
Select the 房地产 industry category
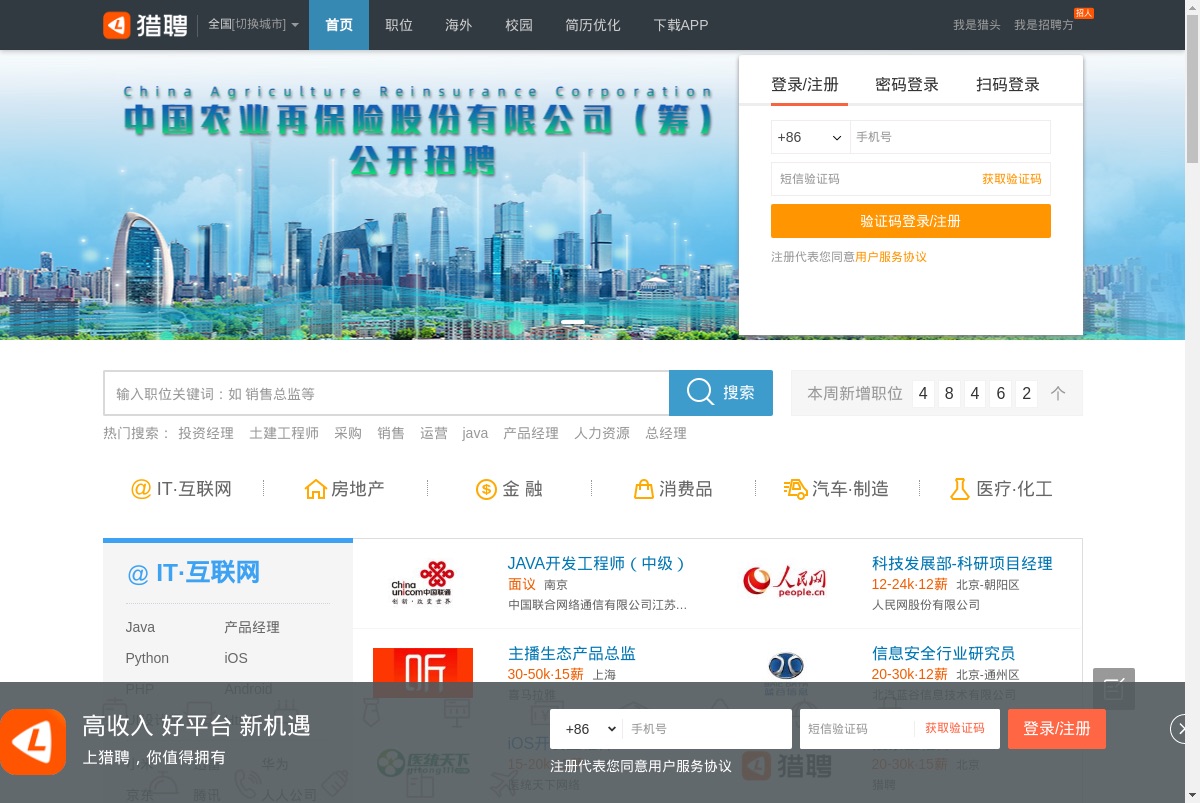point(345,489)
